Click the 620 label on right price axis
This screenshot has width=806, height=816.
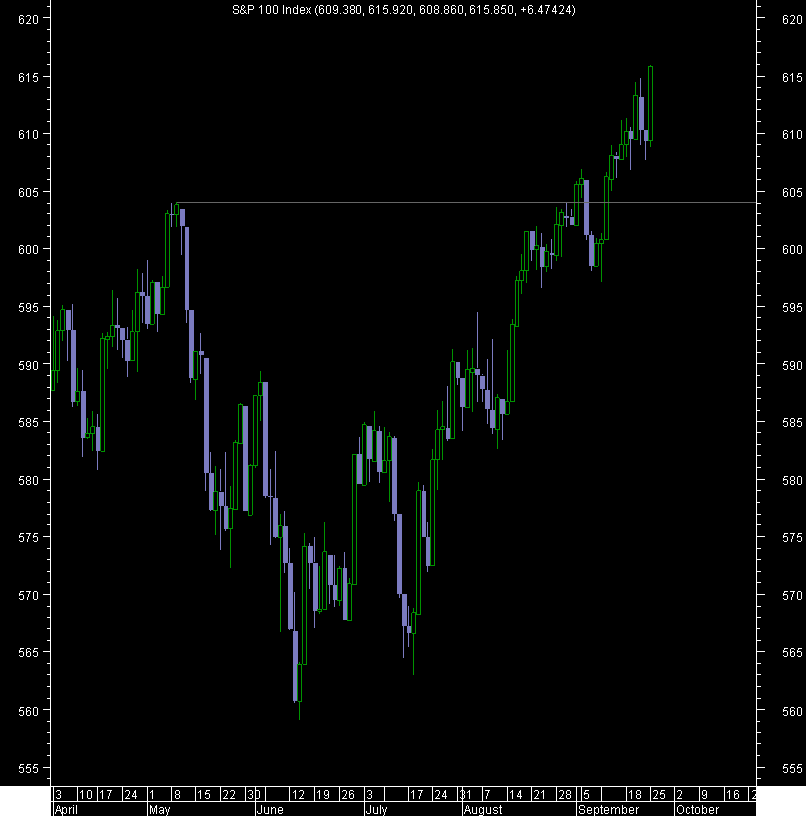click(792, 20)
